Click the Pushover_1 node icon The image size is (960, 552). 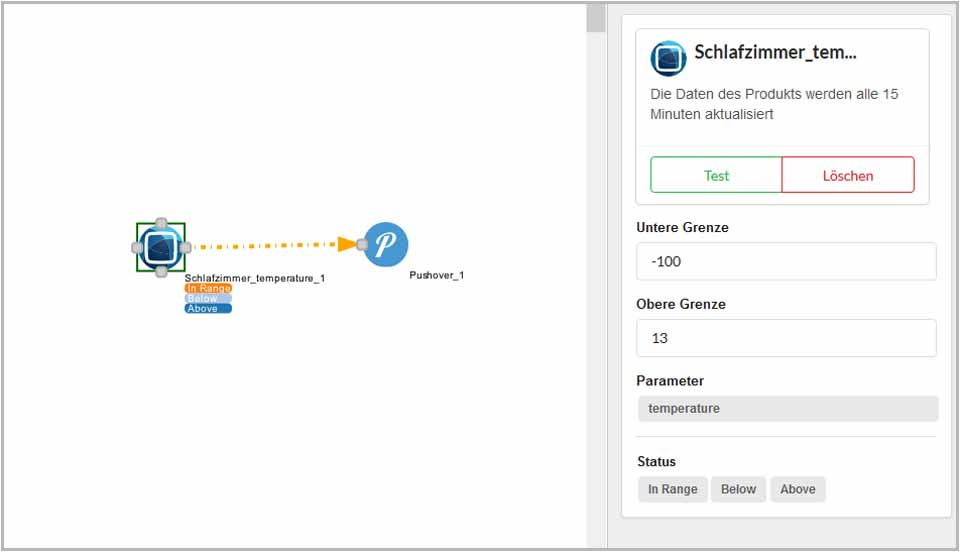click(386, 244)
